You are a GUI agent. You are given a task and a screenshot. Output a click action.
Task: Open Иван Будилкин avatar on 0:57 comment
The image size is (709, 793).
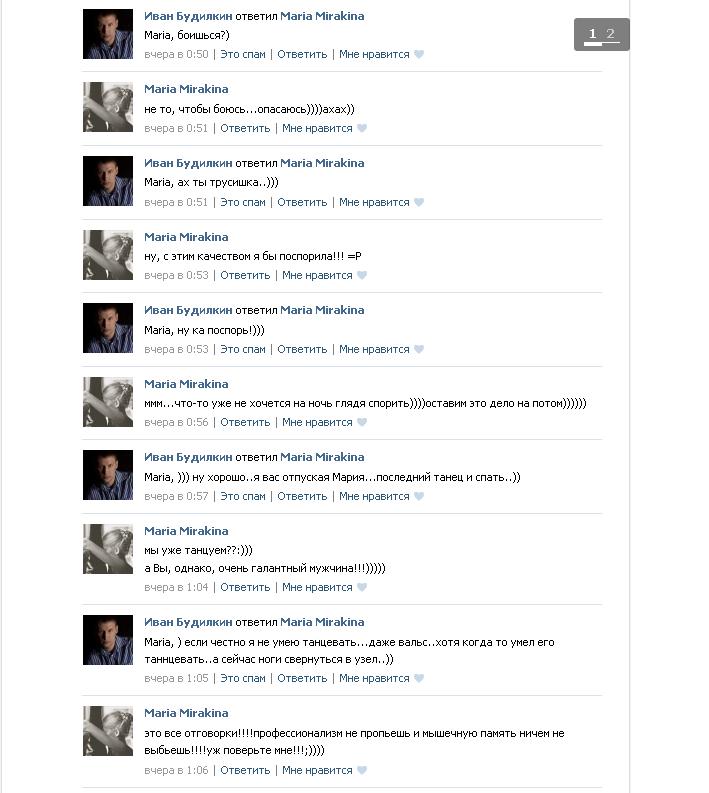[x=108, y=475]
